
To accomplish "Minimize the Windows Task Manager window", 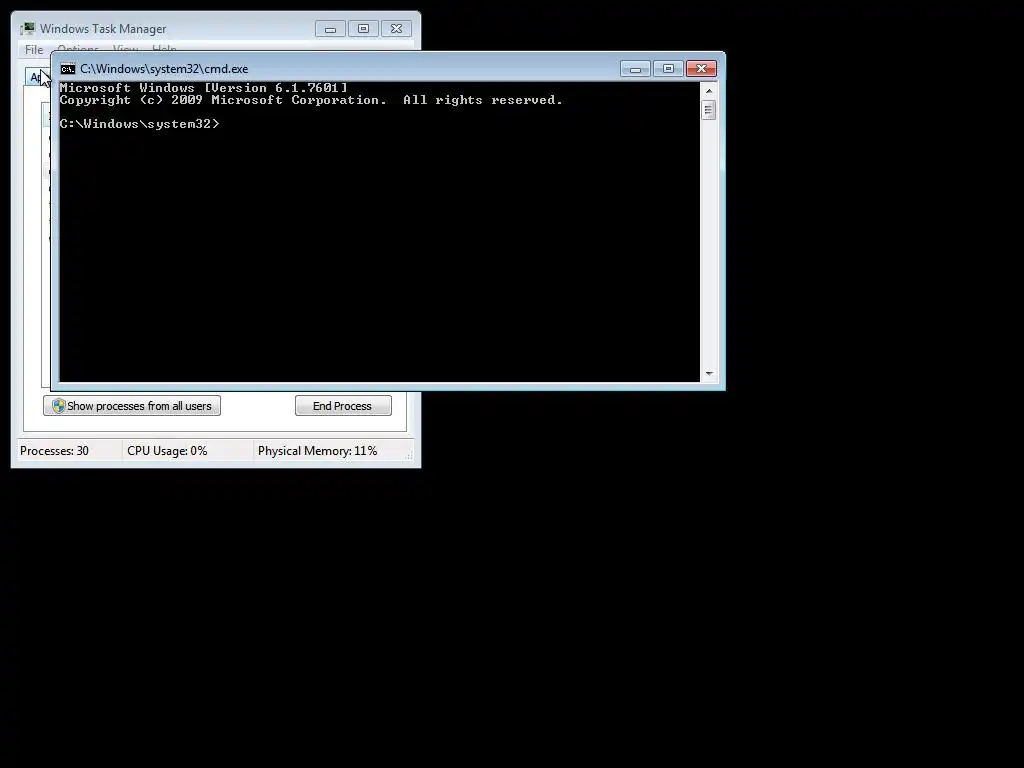I will tap(330, 29).
